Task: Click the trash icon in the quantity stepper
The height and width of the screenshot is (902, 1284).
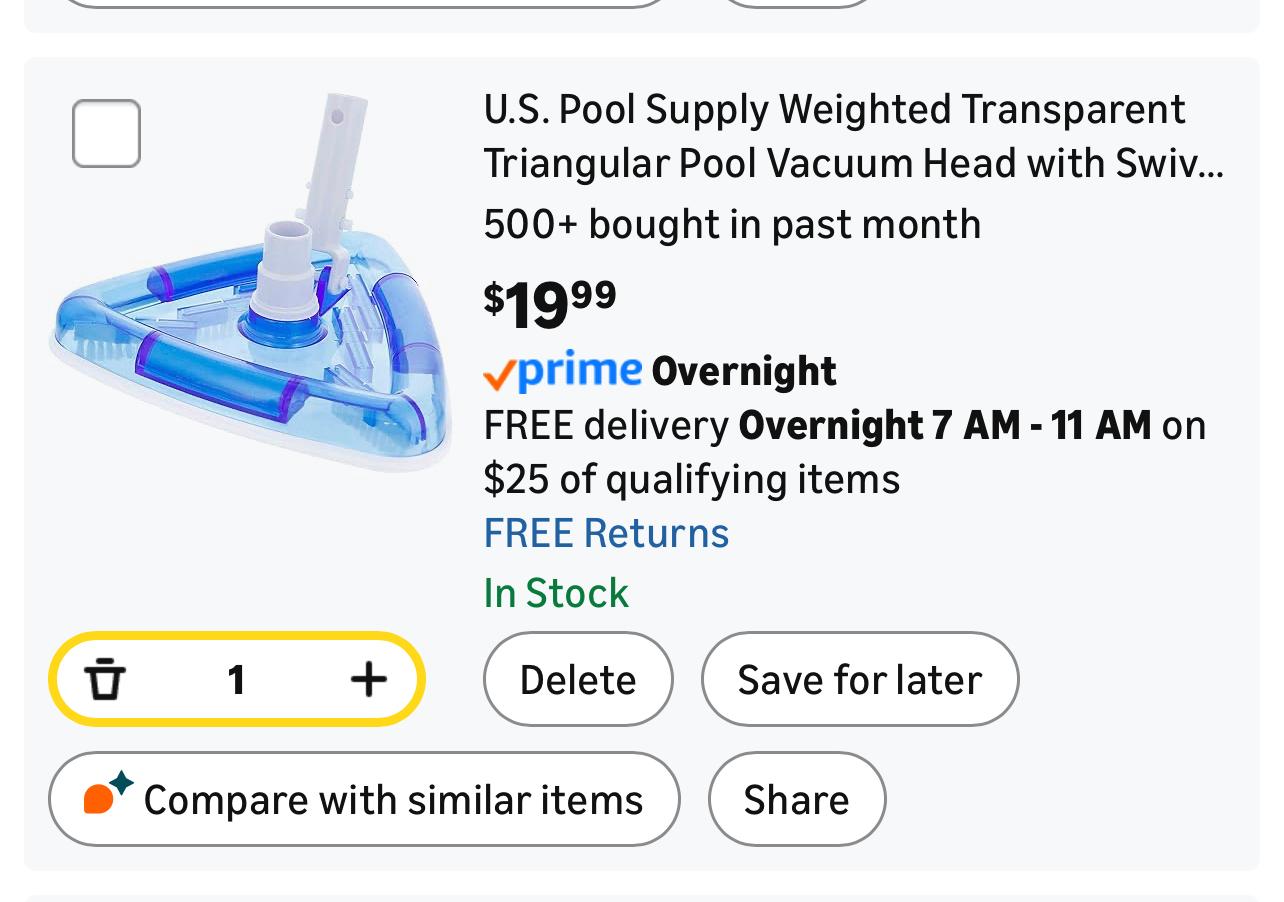Action: pyautogui.click(x=105, y=680)
